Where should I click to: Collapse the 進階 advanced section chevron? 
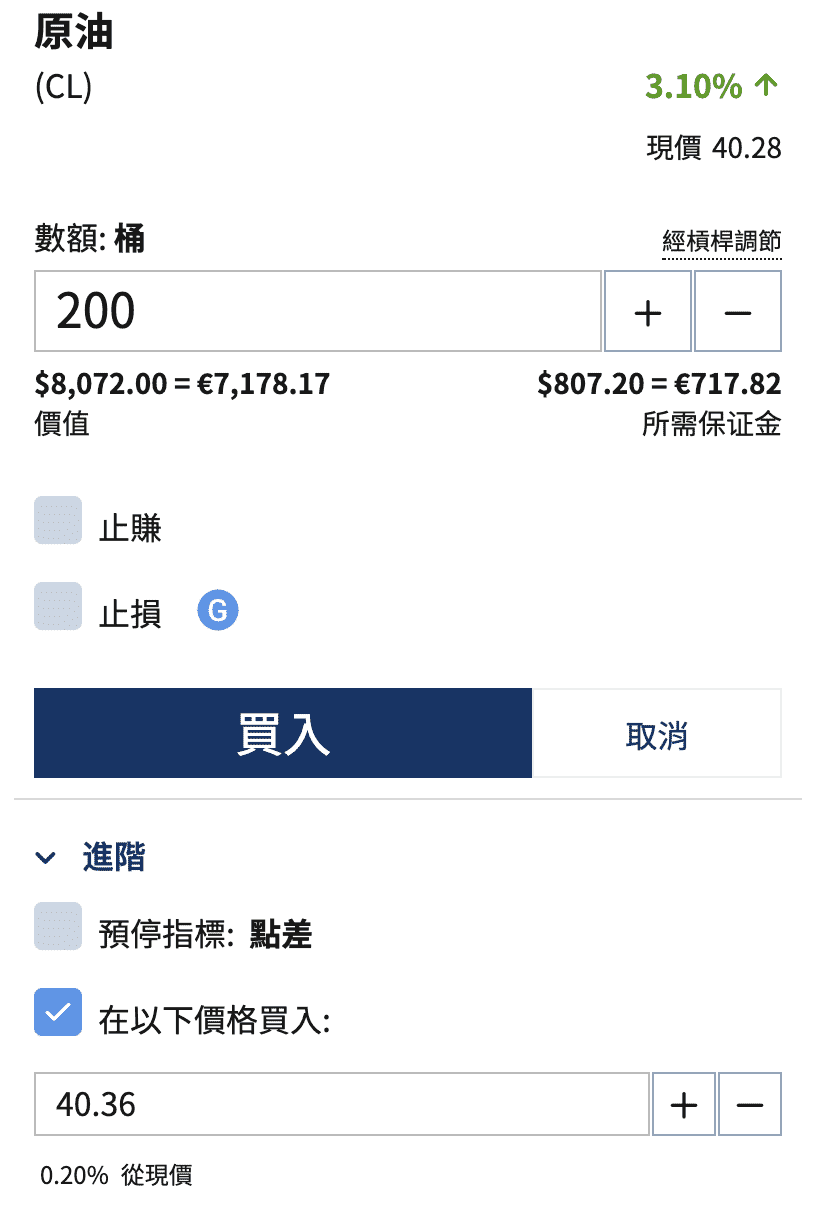(45, 857)
